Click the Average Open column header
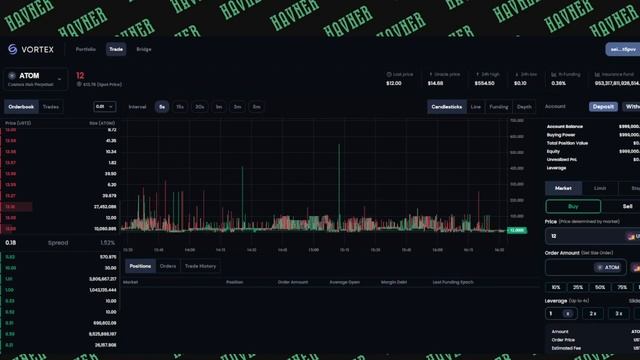This screenshot has width=640, height=360. click(344, 282)
